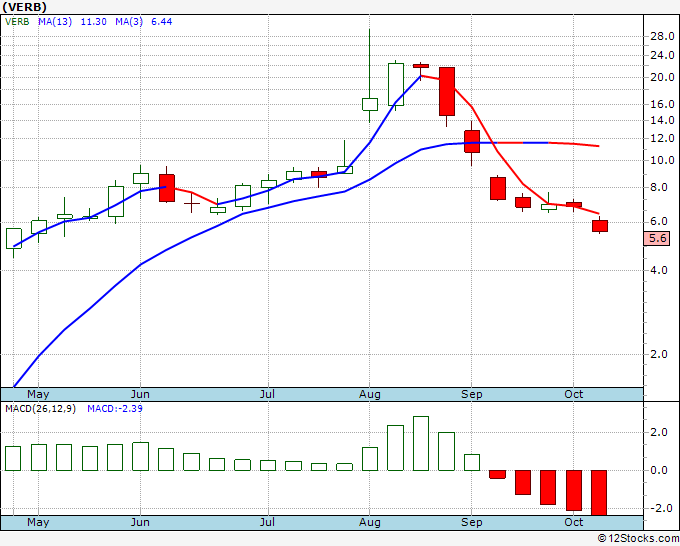The image size is (680, 546).
Task: Open the 12Stocks.com copyright link
Action: (638, 538)
